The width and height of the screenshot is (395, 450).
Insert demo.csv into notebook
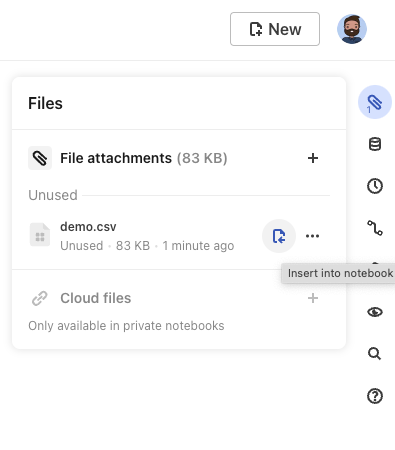[279, 236]
